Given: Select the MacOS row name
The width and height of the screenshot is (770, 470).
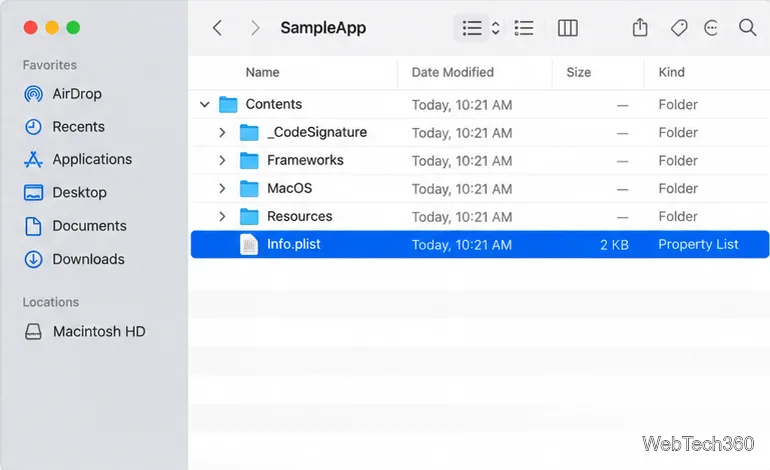Looking at the screenshot, I should click(x=289, y=188).
